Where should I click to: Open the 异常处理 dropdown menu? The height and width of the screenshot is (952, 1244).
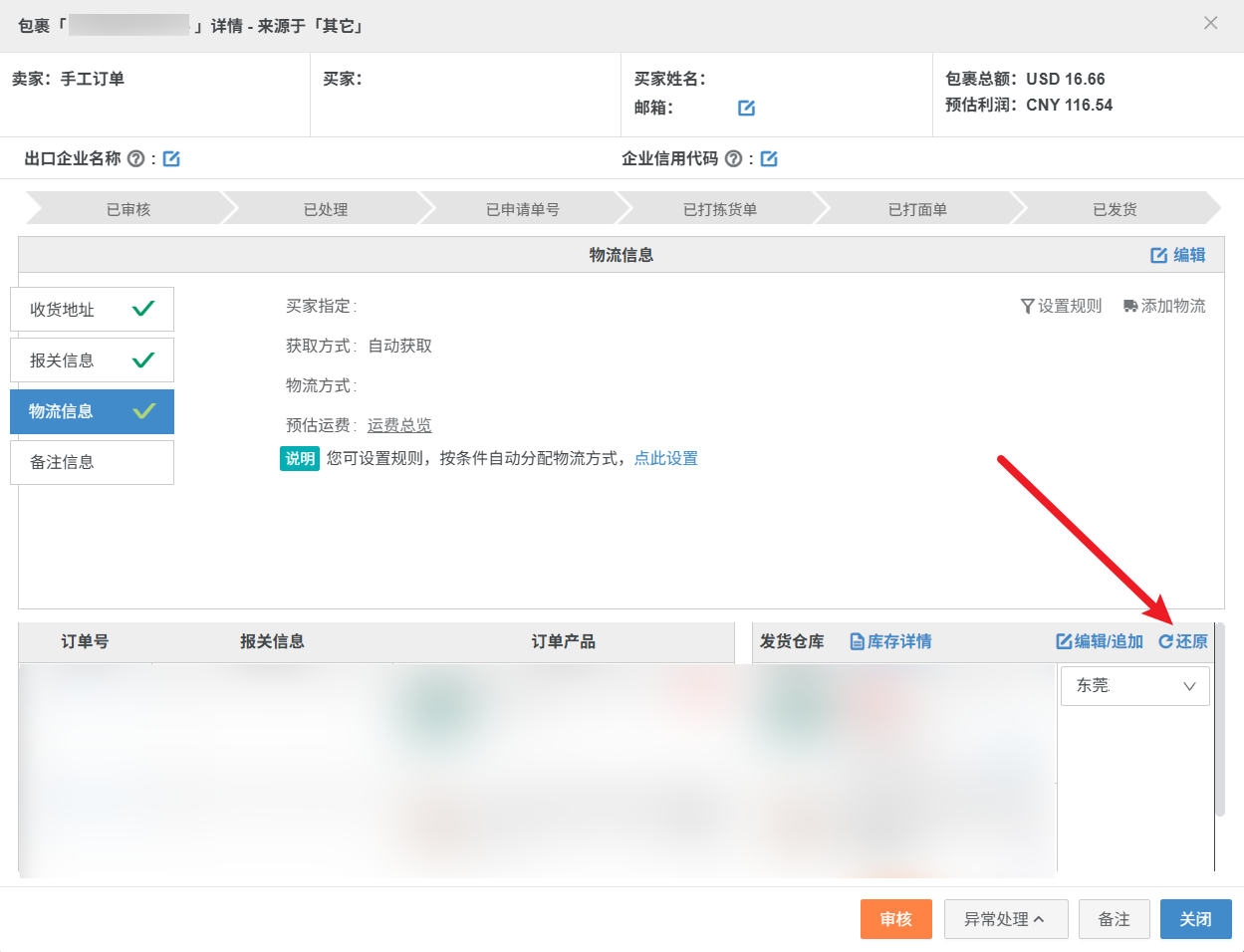1005,919
